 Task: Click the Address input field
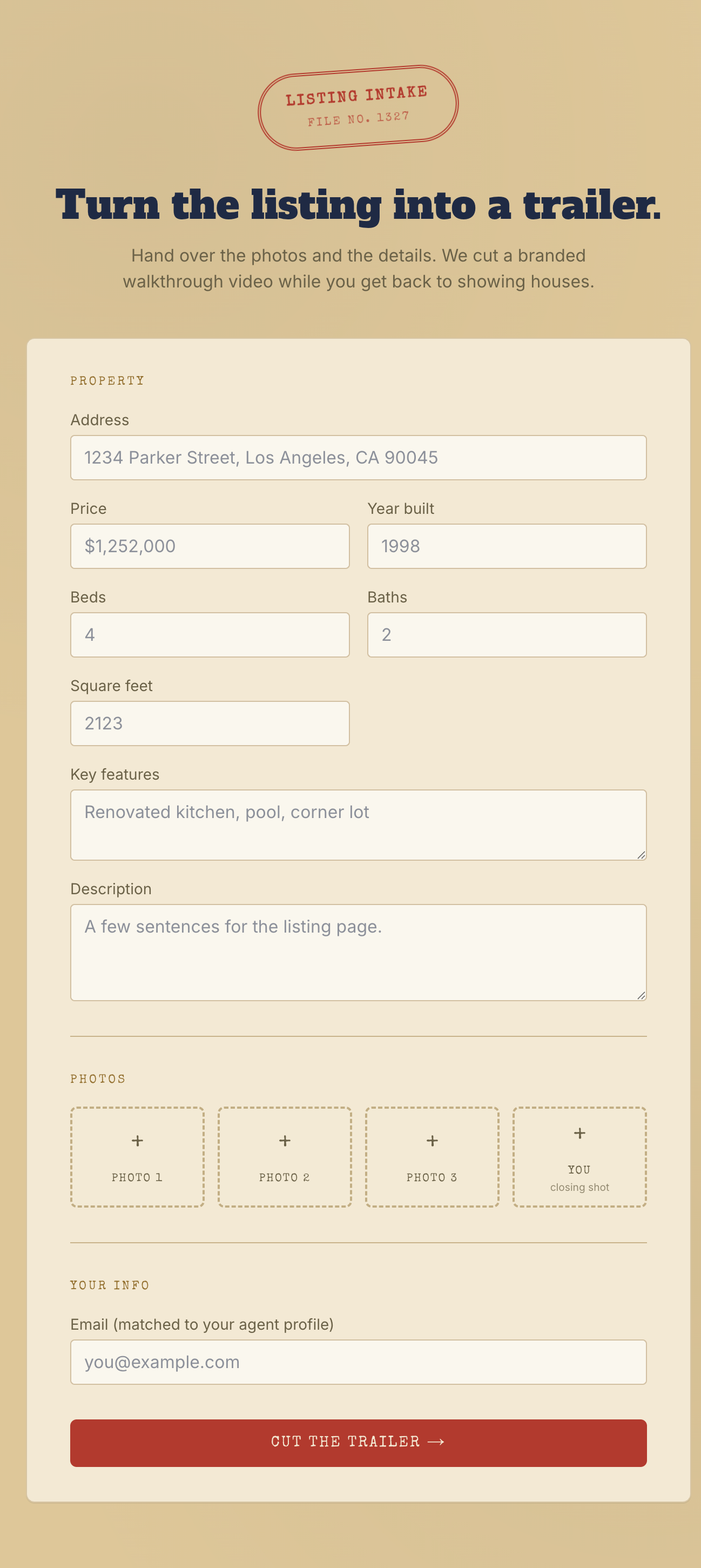click(x=359, y=458)
